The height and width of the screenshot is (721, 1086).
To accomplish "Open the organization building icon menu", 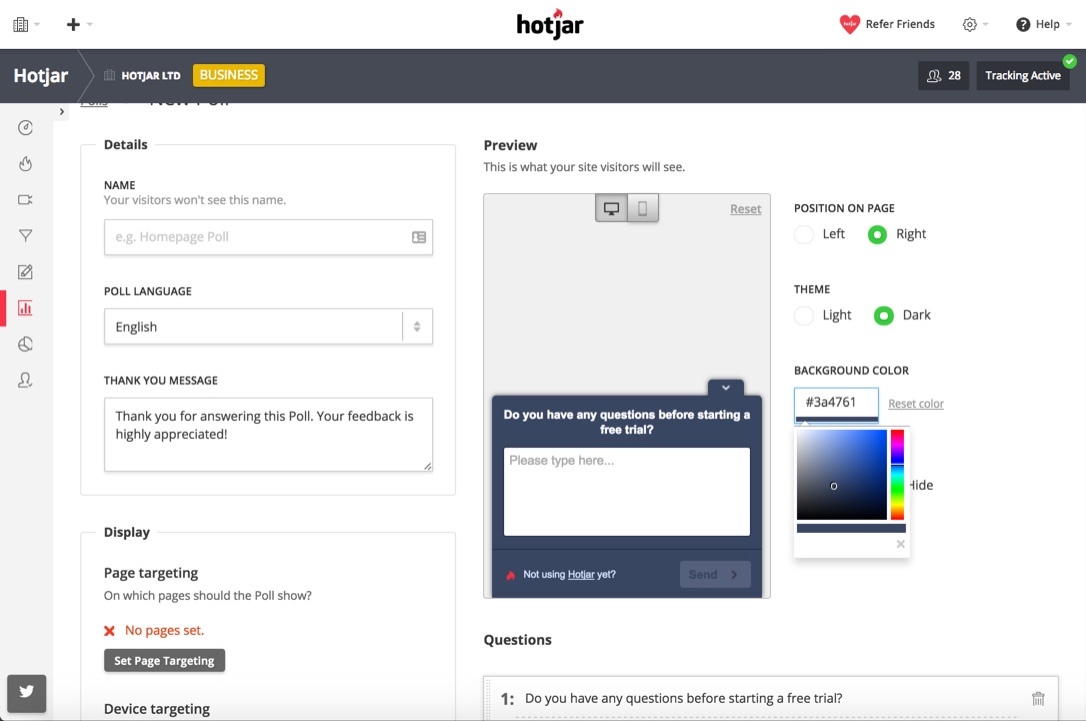I will [21, 24].
